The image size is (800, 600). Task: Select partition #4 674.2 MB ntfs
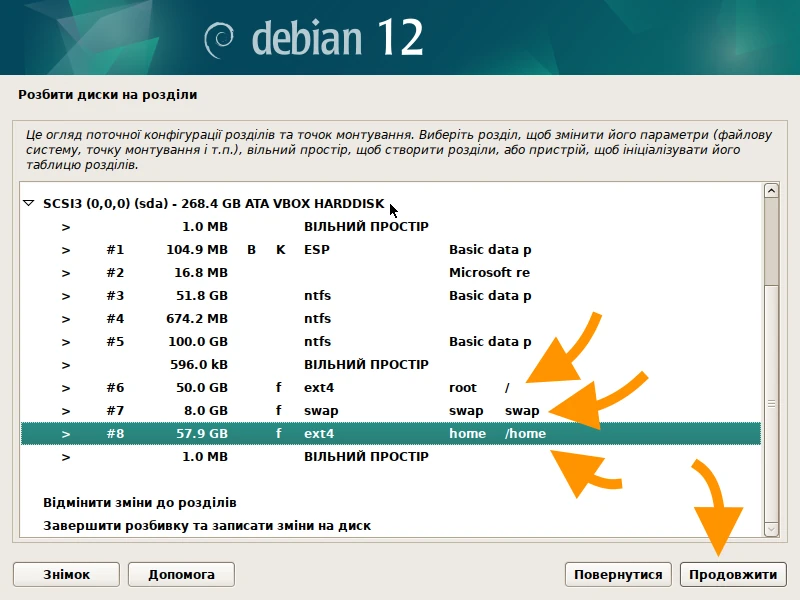(391, 318)
